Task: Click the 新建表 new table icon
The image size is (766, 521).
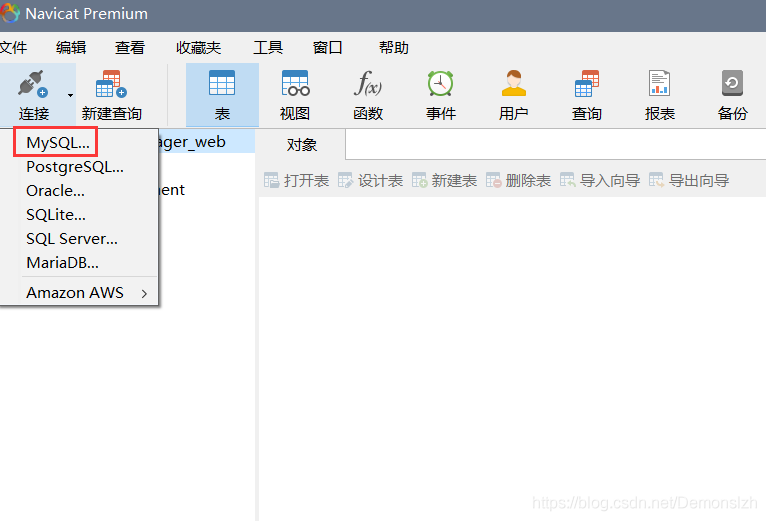Action: [x=419, y=180]
